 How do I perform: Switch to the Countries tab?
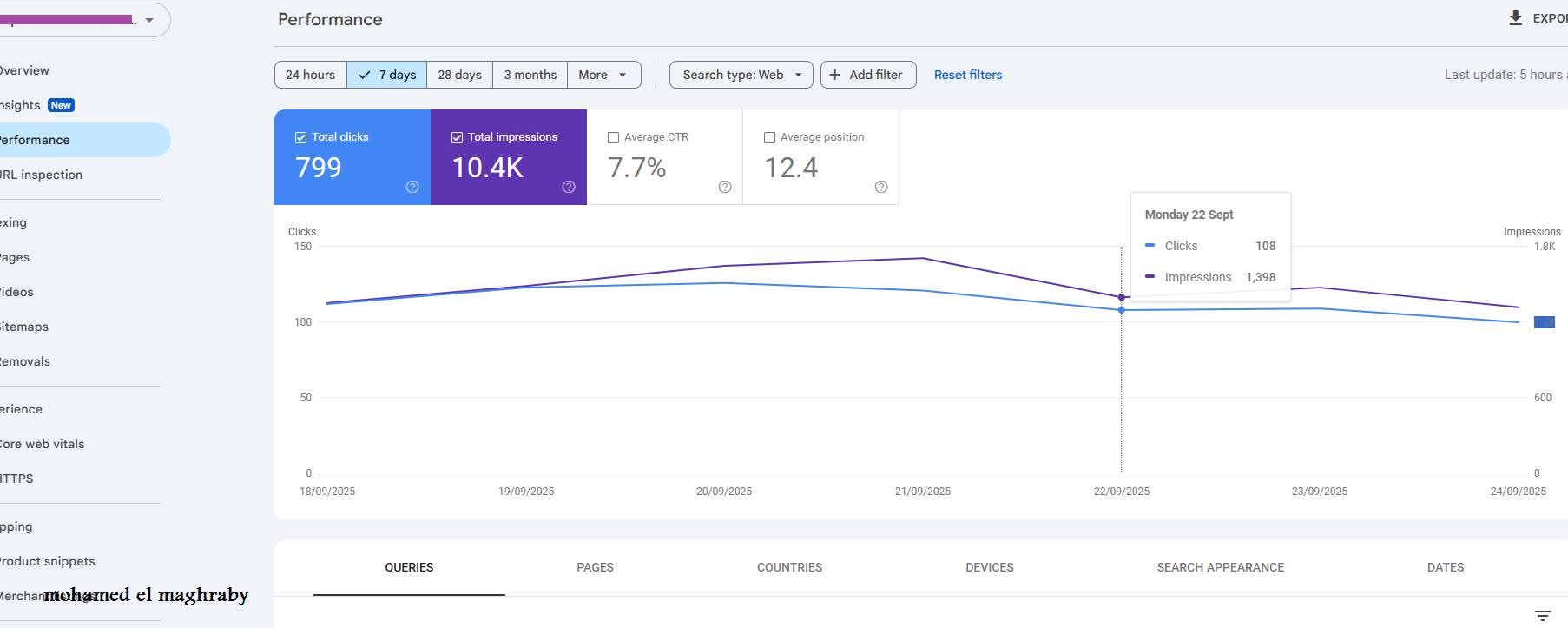pyautogui.click(x=789, y=567)
